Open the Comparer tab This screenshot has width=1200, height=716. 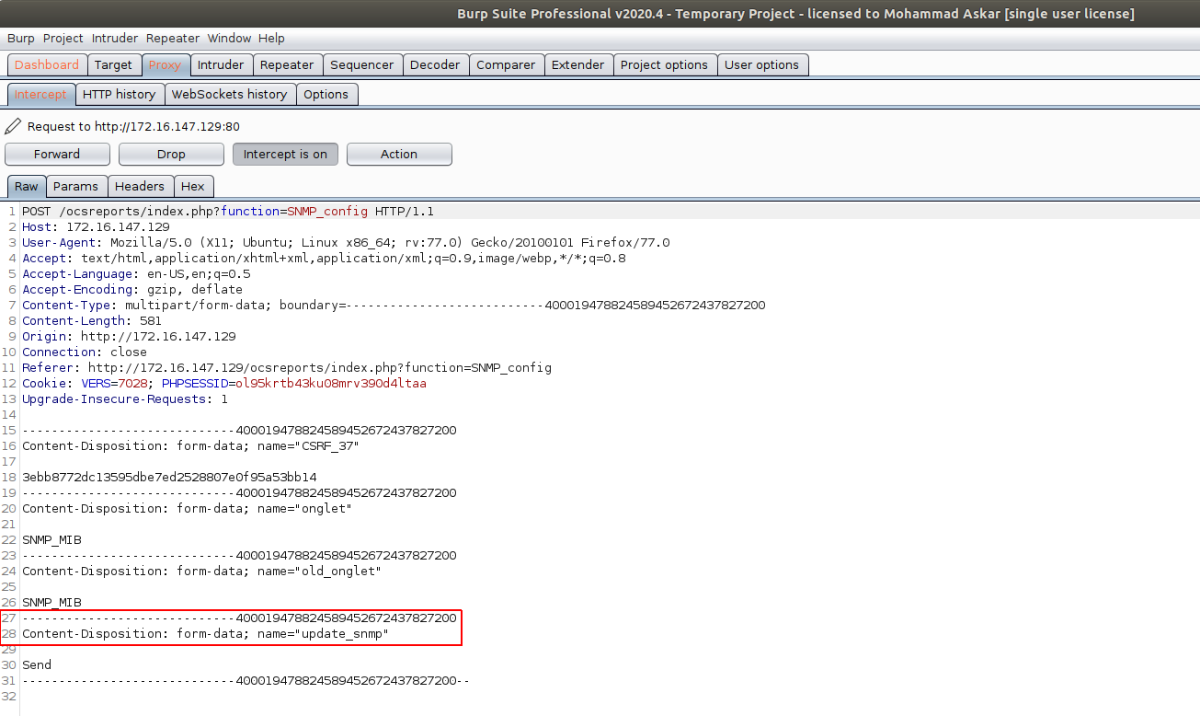click(505, 65)
